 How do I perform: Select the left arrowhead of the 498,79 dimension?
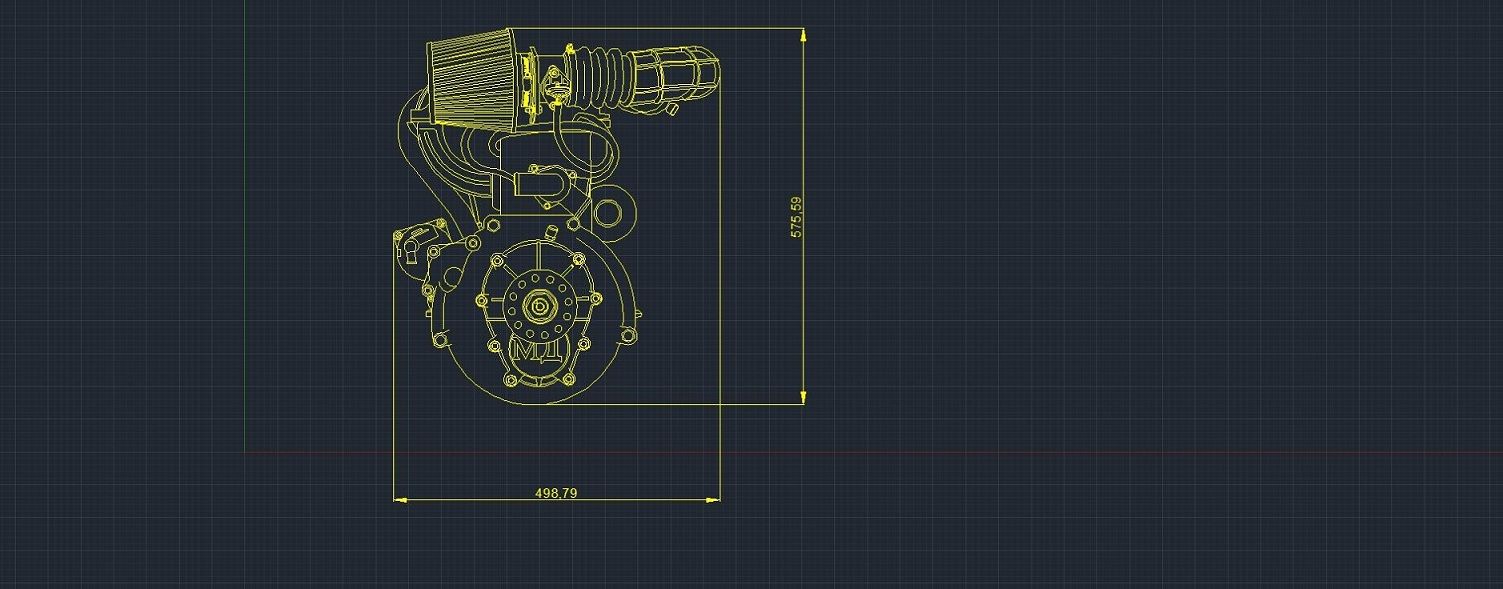(x=400, y=499)
